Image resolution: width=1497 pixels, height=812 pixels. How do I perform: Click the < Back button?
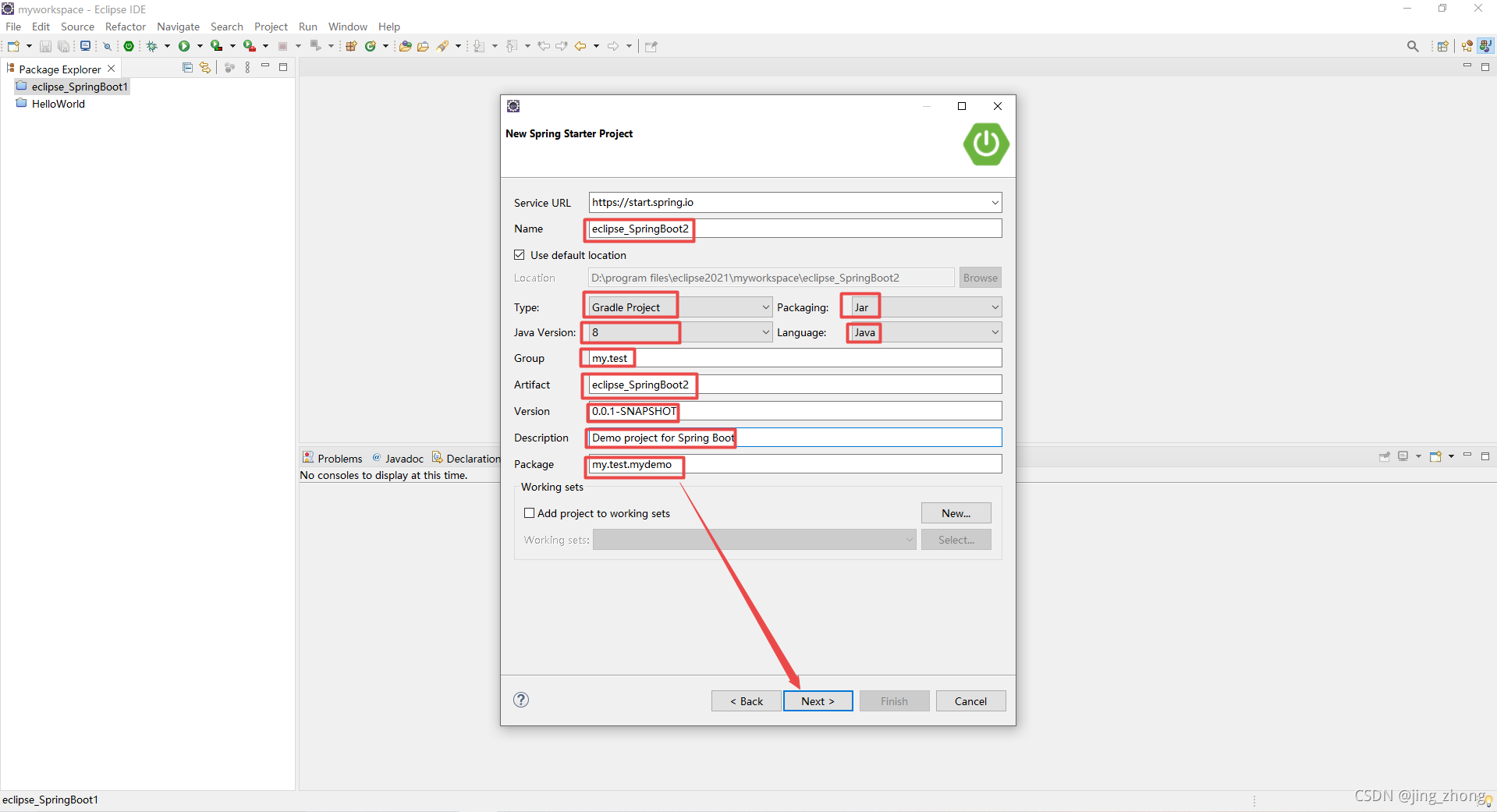747,701
